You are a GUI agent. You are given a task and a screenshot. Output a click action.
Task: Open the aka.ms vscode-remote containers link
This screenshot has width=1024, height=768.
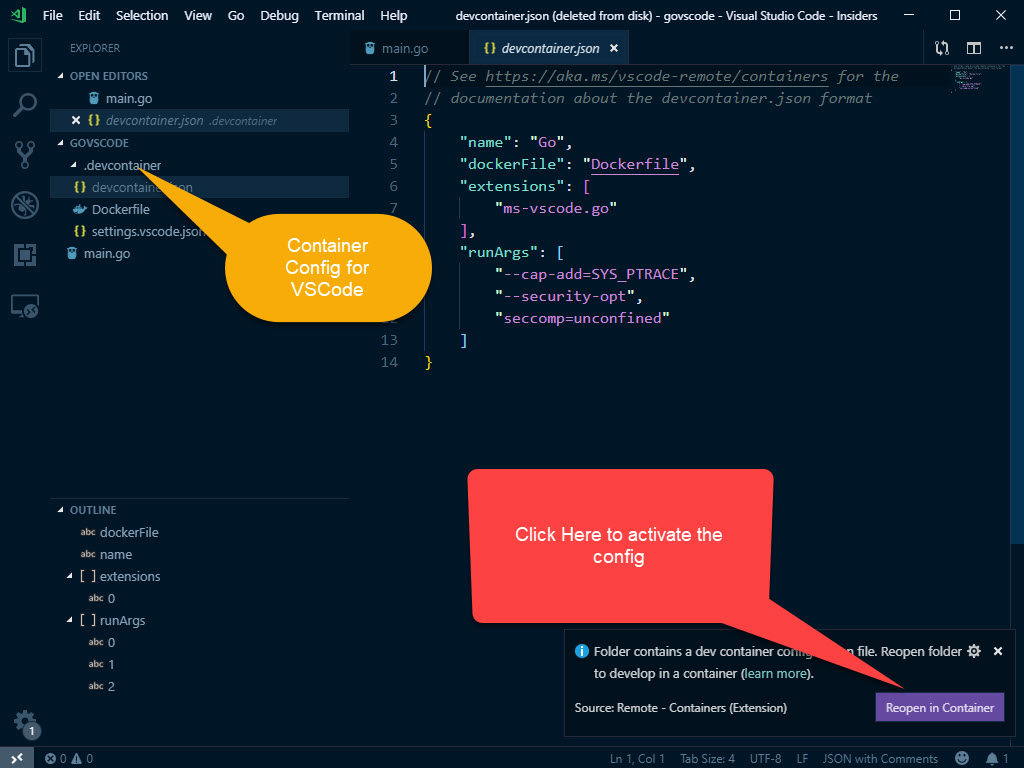point(656,76)
